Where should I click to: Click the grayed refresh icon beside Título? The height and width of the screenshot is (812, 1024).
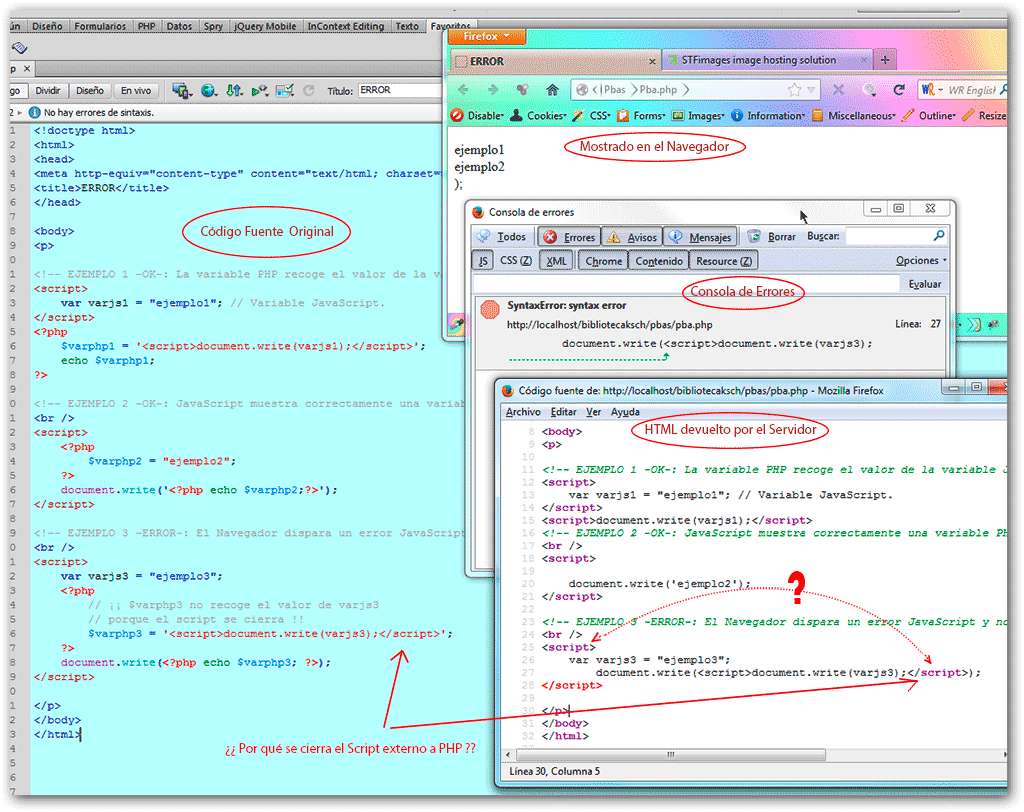[x=309, y=91]
